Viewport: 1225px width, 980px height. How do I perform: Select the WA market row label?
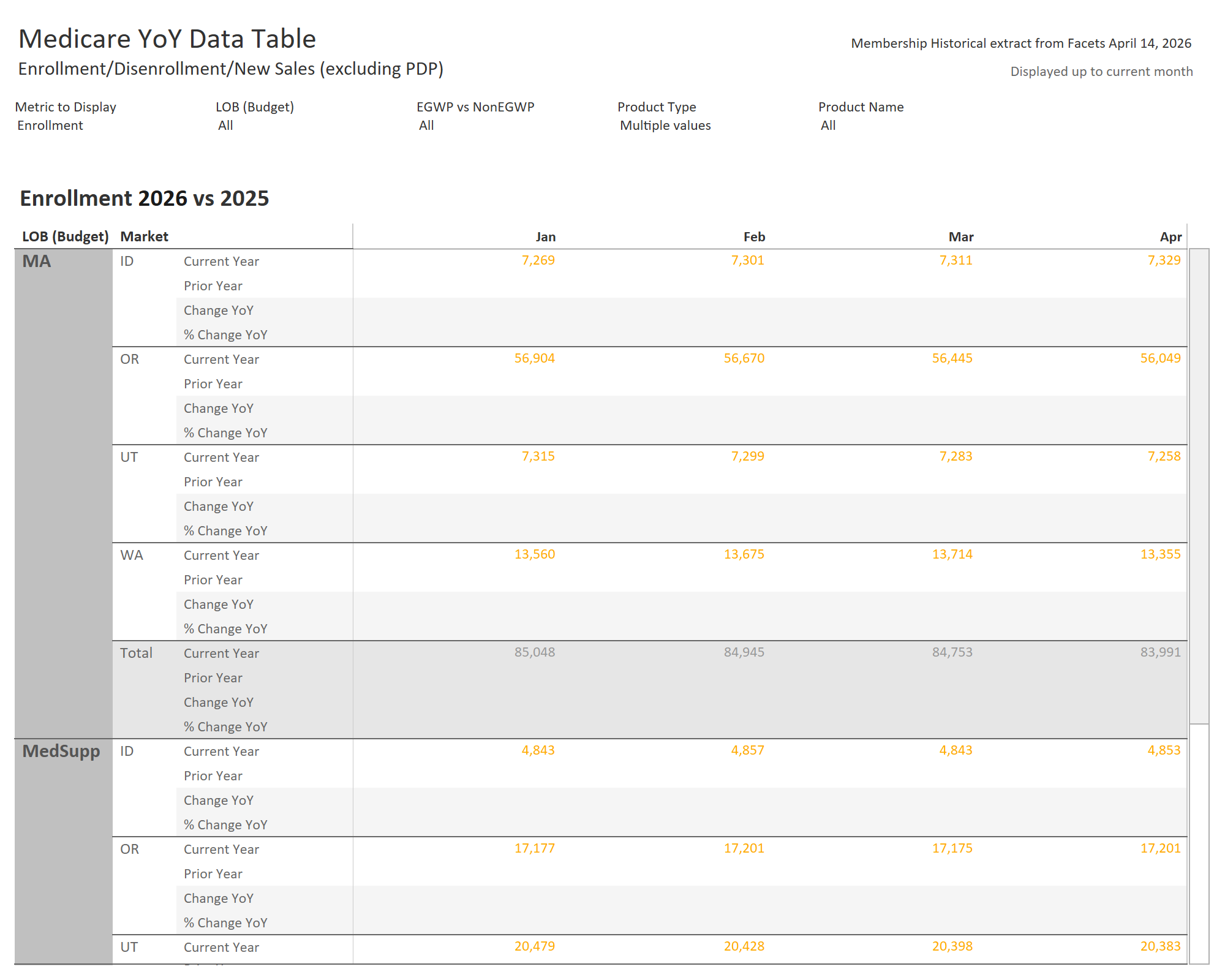(132, 556)
